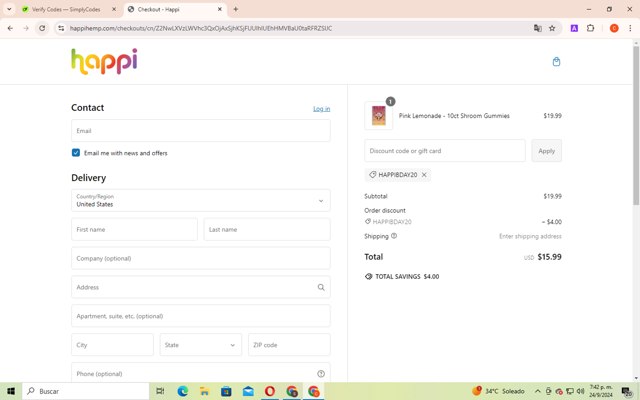The width and height of the screenshot is (640, 400).
Task: Click the Address field
Action: pos(200,287)
